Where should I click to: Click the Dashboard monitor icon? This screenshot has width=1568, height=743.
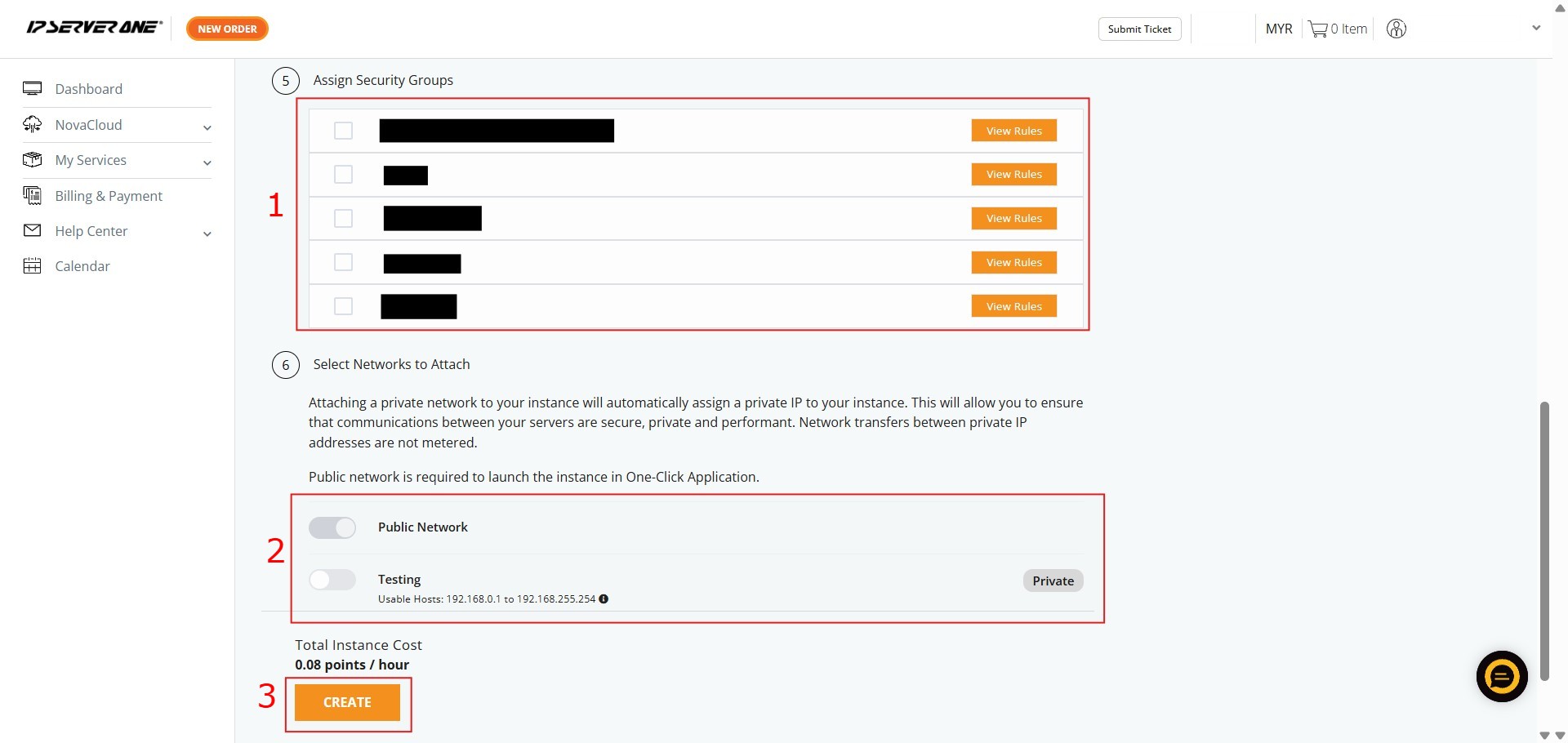coord(33,89)
